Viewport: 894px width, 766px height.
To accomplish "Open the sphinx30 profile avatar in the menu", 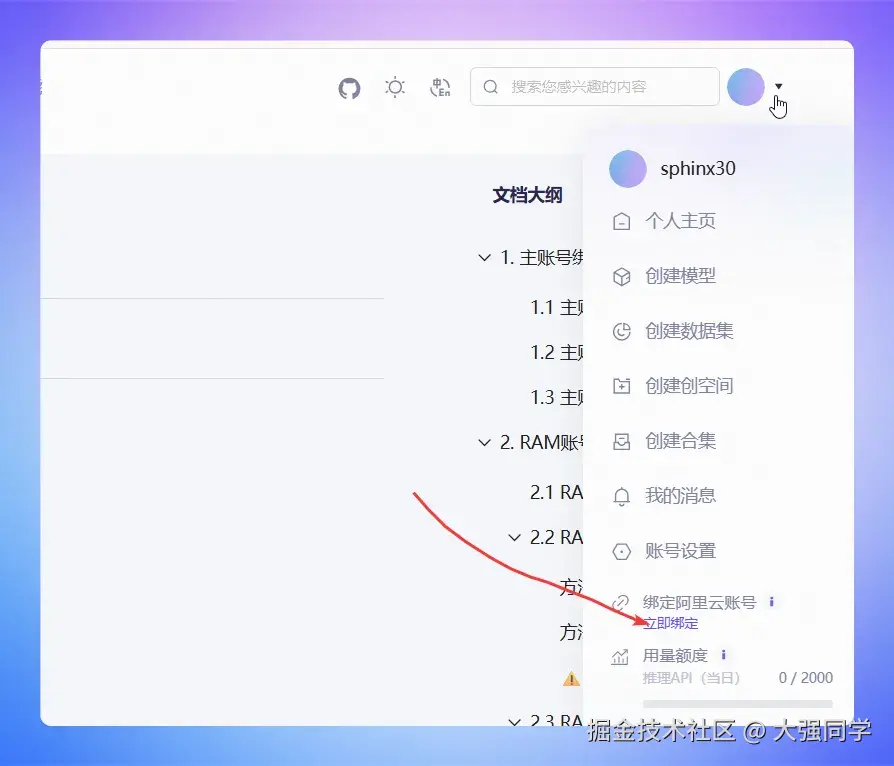I will (628, 169).
